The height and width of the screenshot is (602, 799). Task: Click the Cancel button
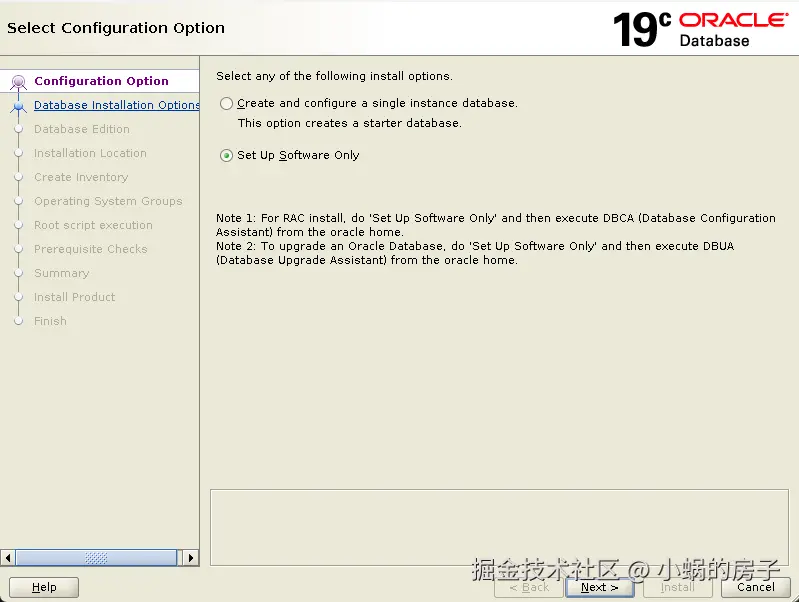click(x=756, y=587)
